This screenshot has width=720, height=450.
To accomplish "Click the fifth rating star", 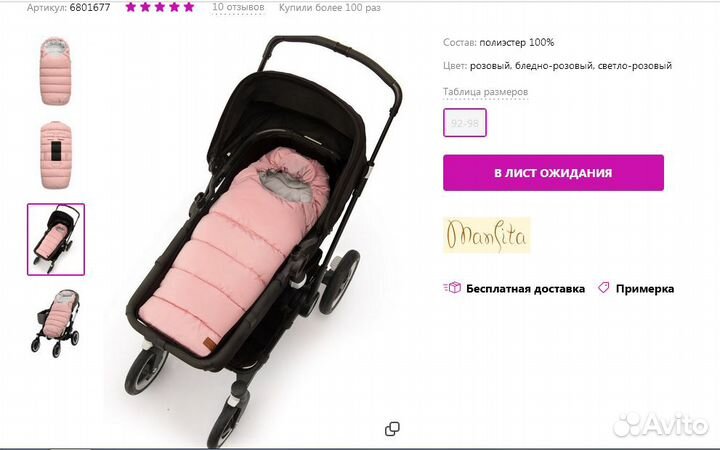I will click(x=189, y=7).
